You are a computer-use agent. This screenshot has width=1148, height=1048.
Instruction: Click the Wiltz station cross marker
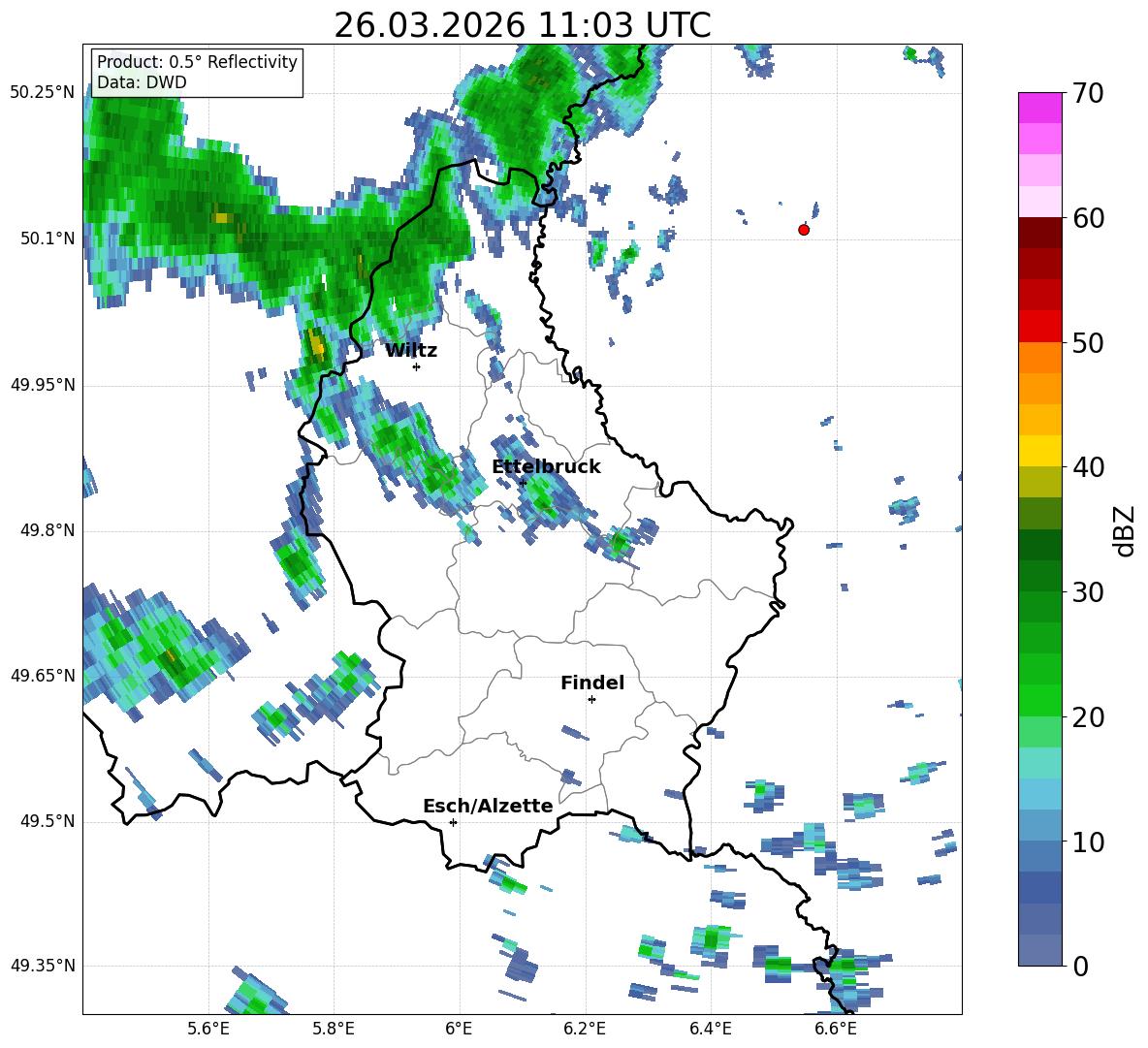click(416, 366)
